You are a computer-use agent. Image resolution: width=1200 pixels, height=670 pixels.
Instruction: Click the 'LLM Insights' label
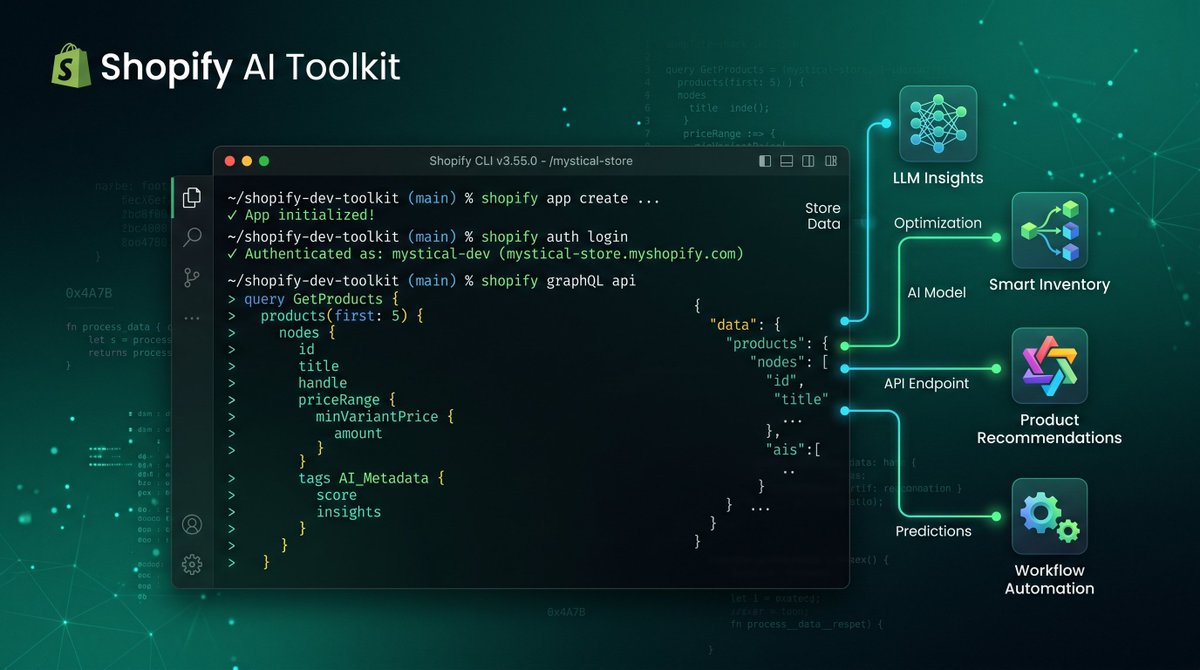coord(938,178)
